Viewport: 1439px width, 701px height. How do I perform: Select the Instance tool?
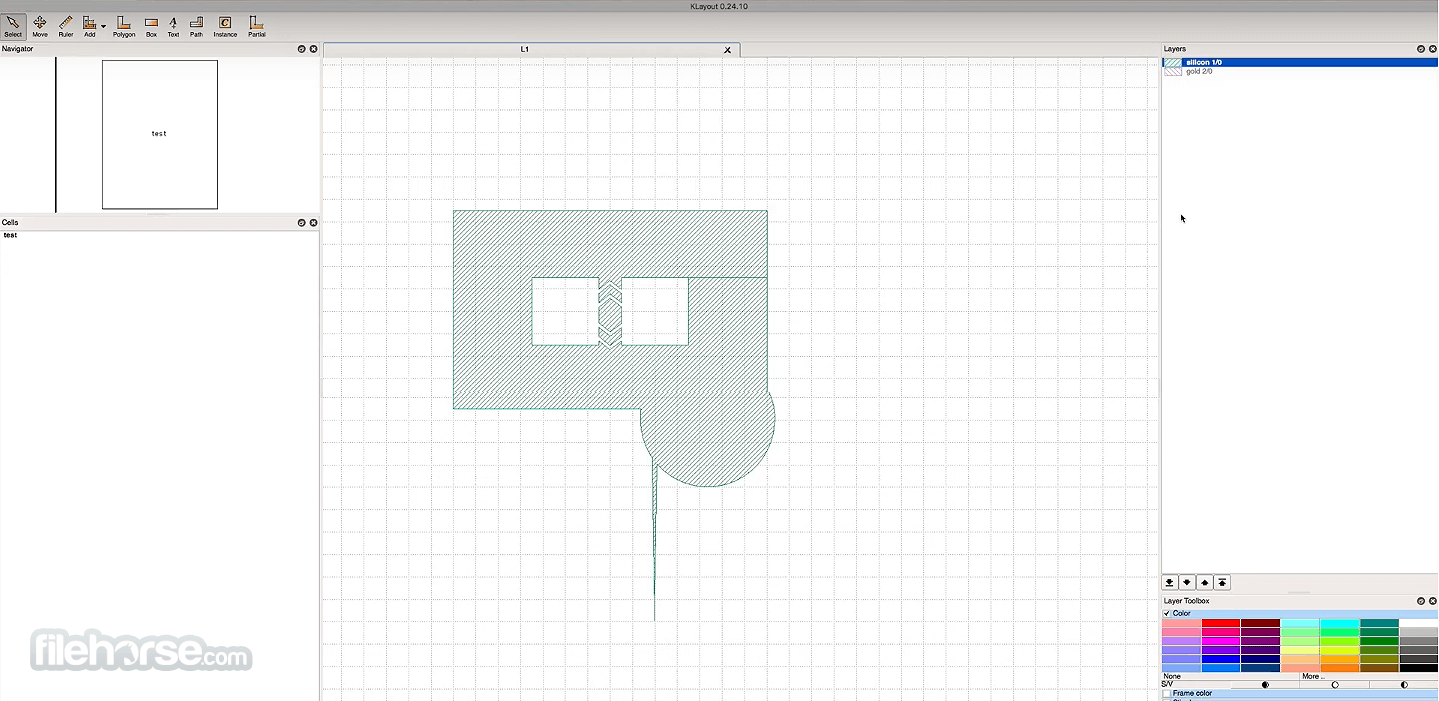pyautogui.click(x=225, y=25)
